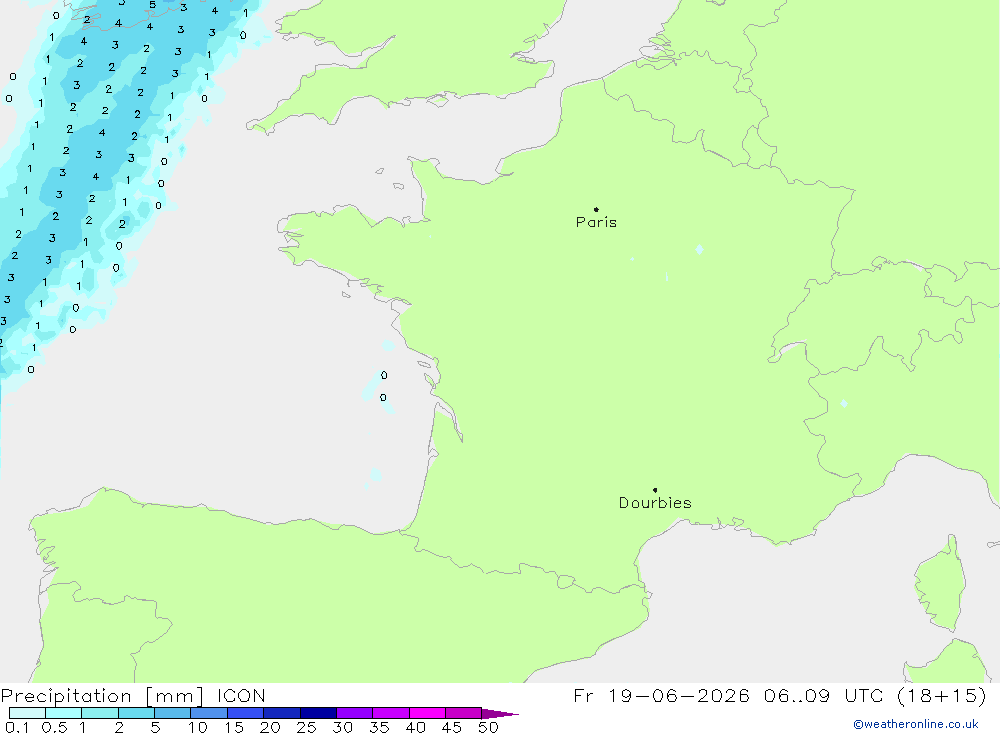This screenshot has height=733, width=1000.
Task: Click the above-50 mm legend arrow tip
Action: click(x=501, y=714)
